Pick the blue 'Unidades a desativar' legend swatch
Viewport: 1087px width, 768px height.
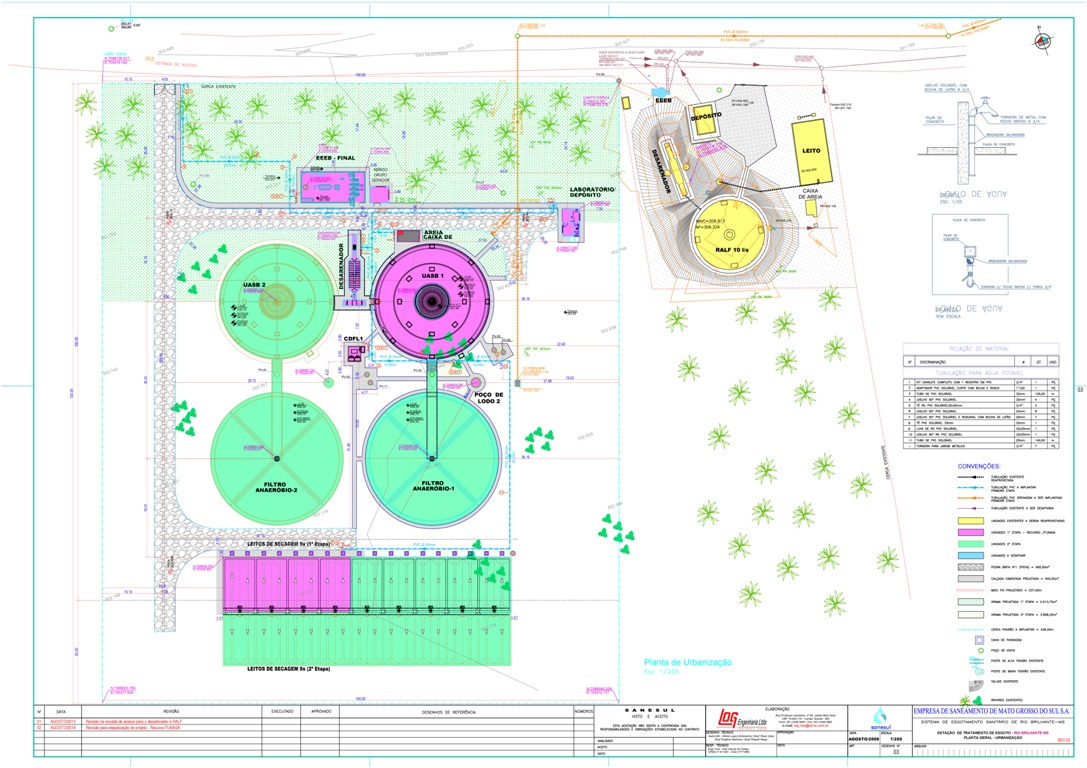pyautogui.click(x=971, y=555)
